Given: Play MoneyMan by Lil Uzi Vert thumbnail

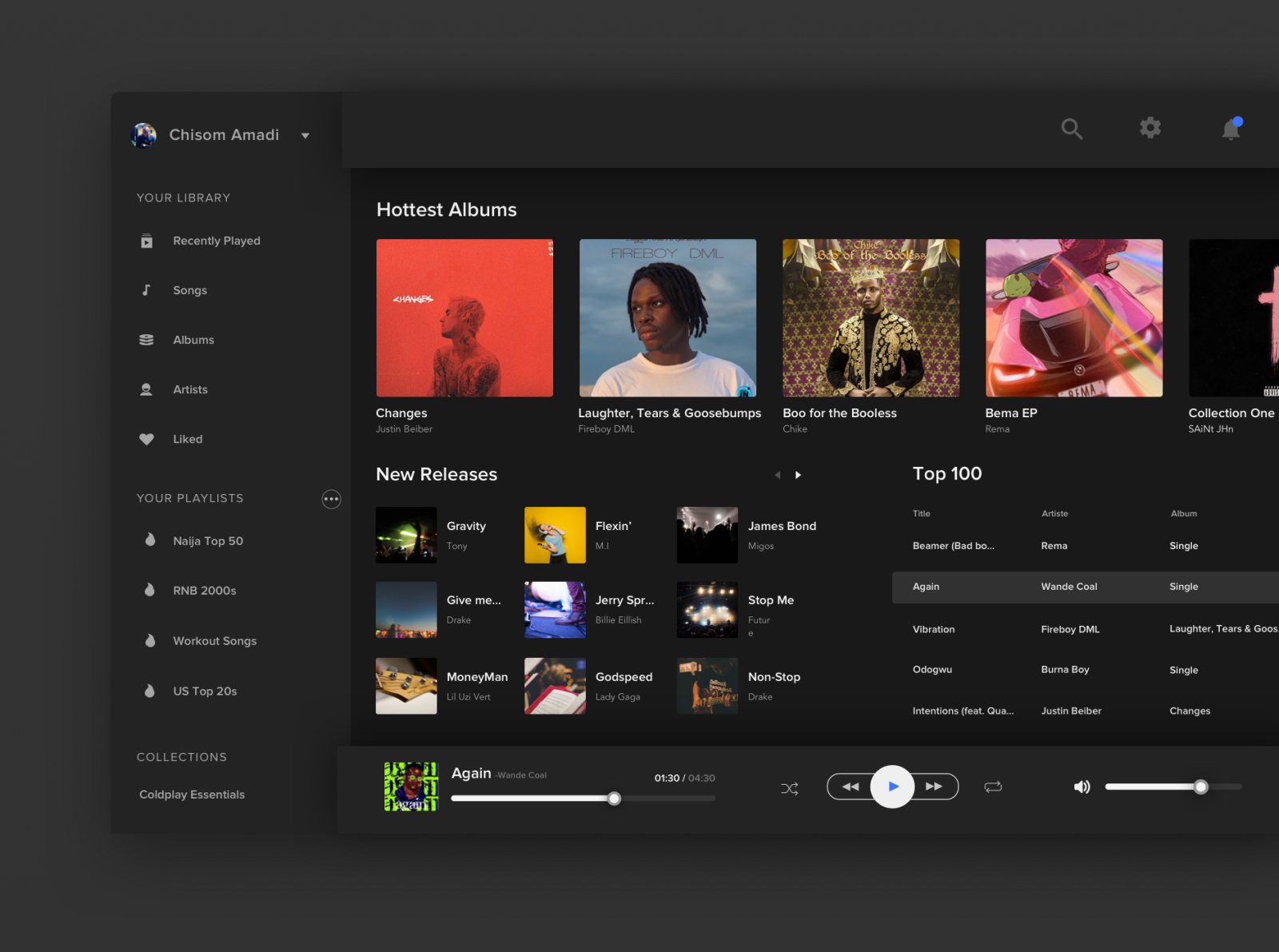Looking at the screenshot, I should coord(406,686).
